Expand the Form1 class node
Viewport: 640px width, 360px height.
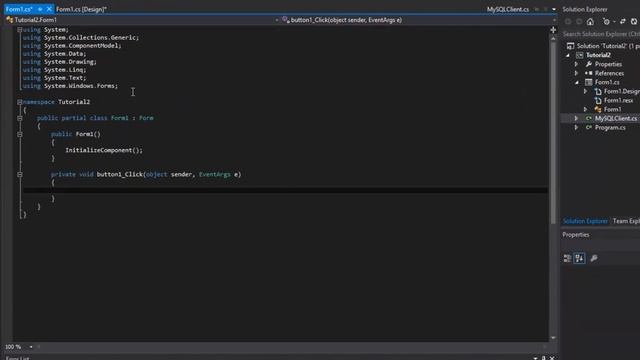click(x=585, y=109)
